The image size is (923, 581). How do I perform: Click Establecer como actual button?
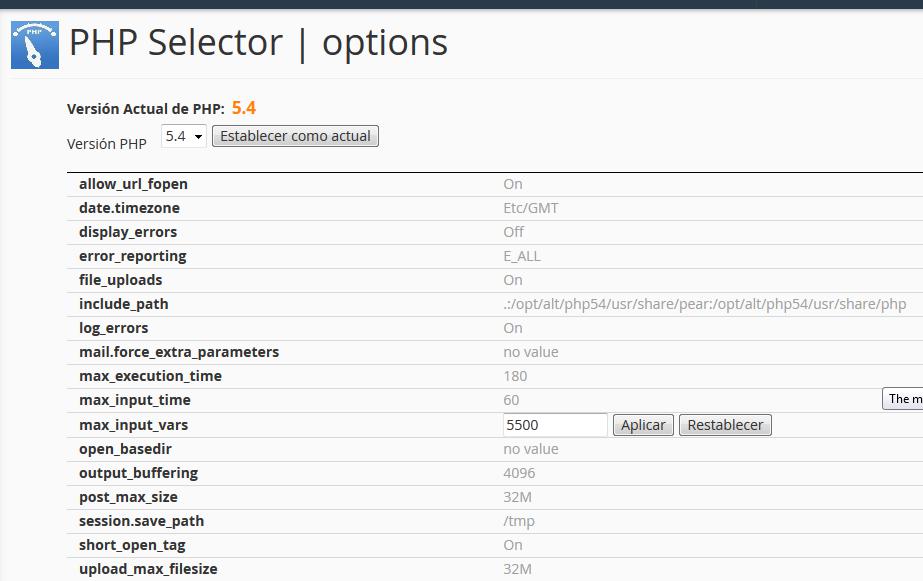pyautogui.click(x=295, y=136)
